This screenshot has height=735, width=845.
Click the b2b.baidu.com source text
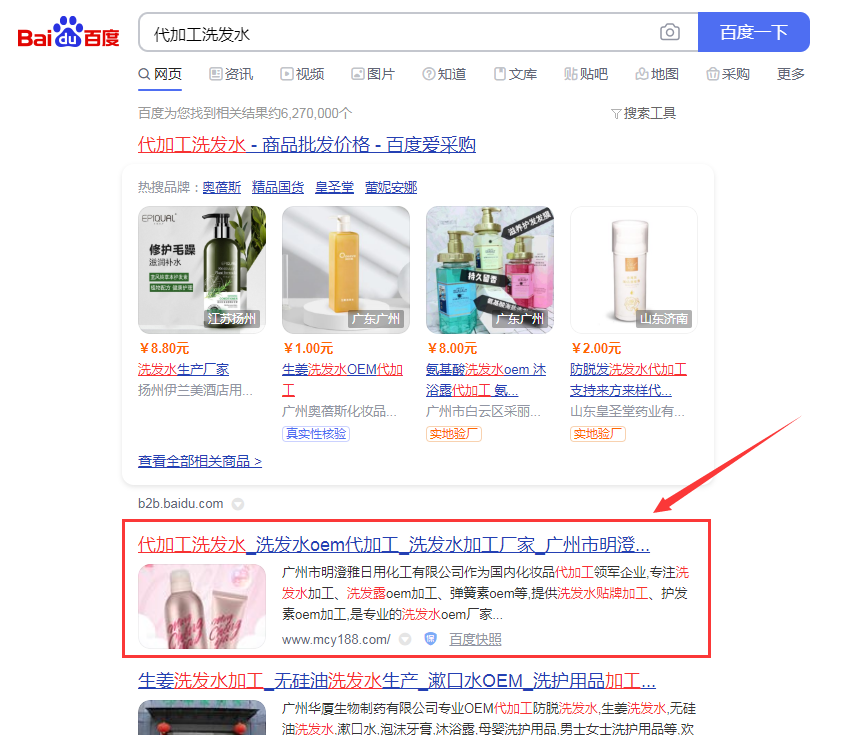click(181, 503)
